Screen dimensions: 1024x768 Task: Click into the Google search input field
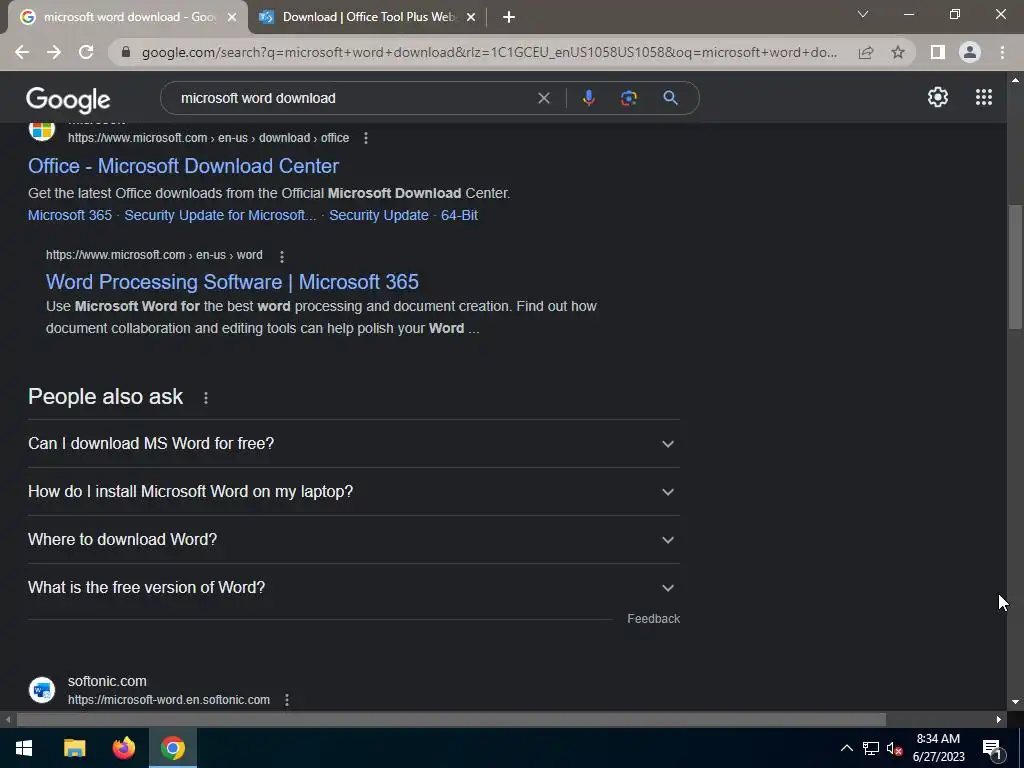click(x=353, y=98)
